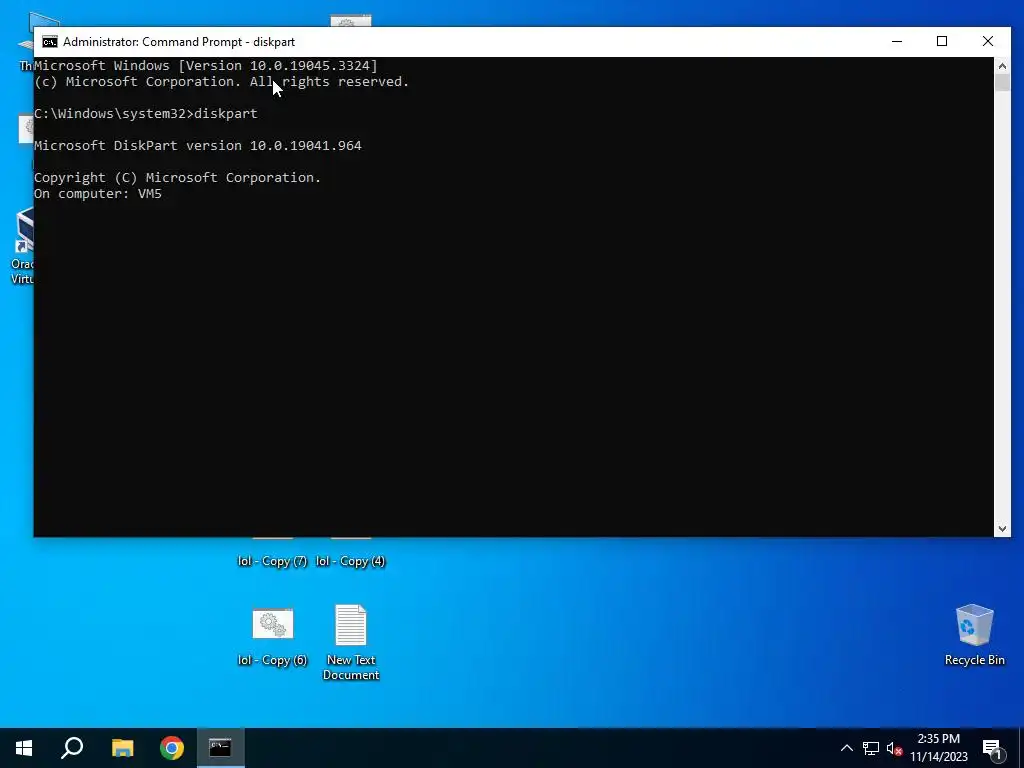
Task: Select the Recycle Bin desktop icon
Action: pyautogui.click(x=974, y=634)
